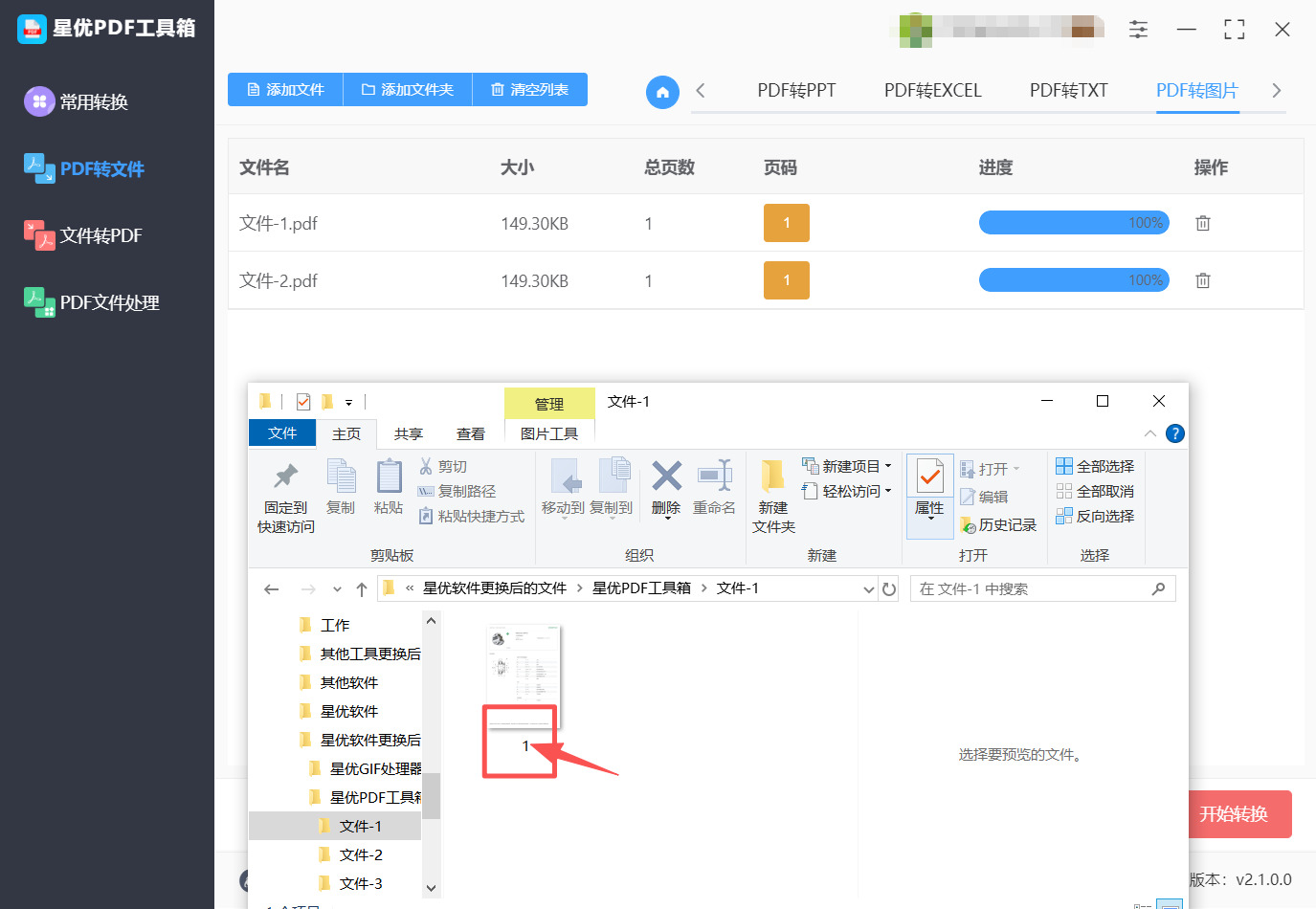Click 反向选择 invert selection option
This screenshot has width=1316, height=909.
click(1095, 516)
